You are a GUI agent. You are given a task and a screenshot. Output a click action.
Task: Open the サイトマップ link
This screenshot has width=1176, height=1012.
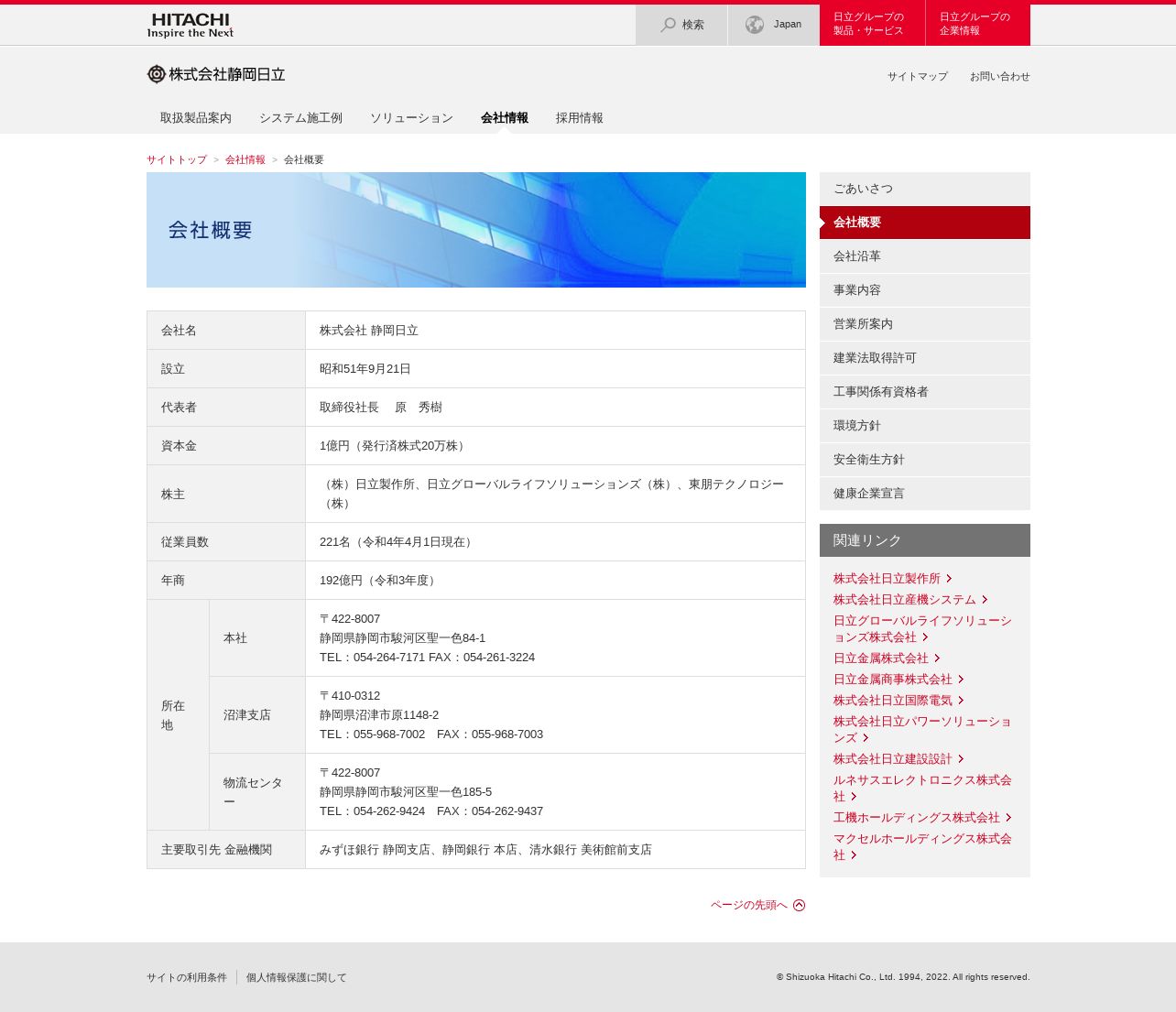click(918, 77)
